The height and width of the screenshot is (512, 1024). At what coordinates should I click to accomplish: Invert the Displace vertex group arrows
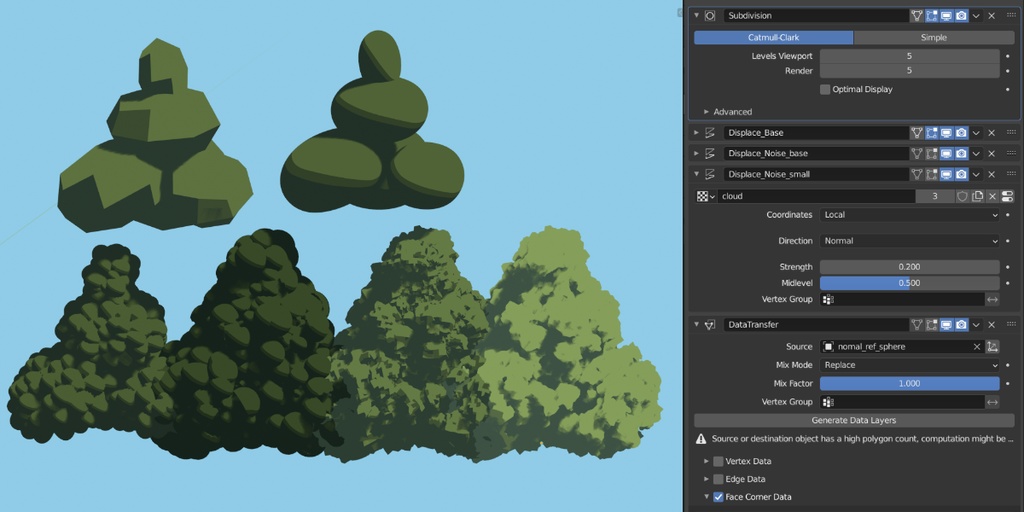993,299
